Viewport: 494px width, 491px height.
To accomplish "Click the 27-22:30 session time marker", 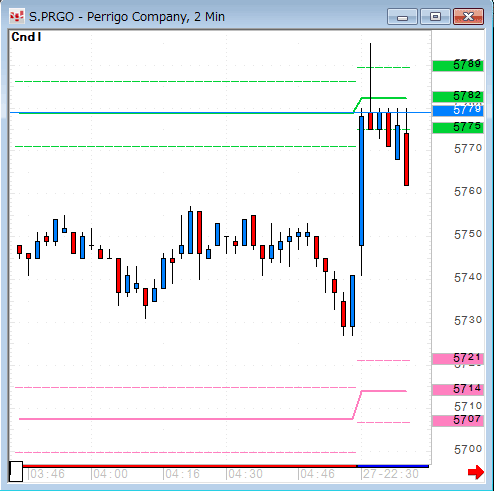I will (x=390, y=474).
